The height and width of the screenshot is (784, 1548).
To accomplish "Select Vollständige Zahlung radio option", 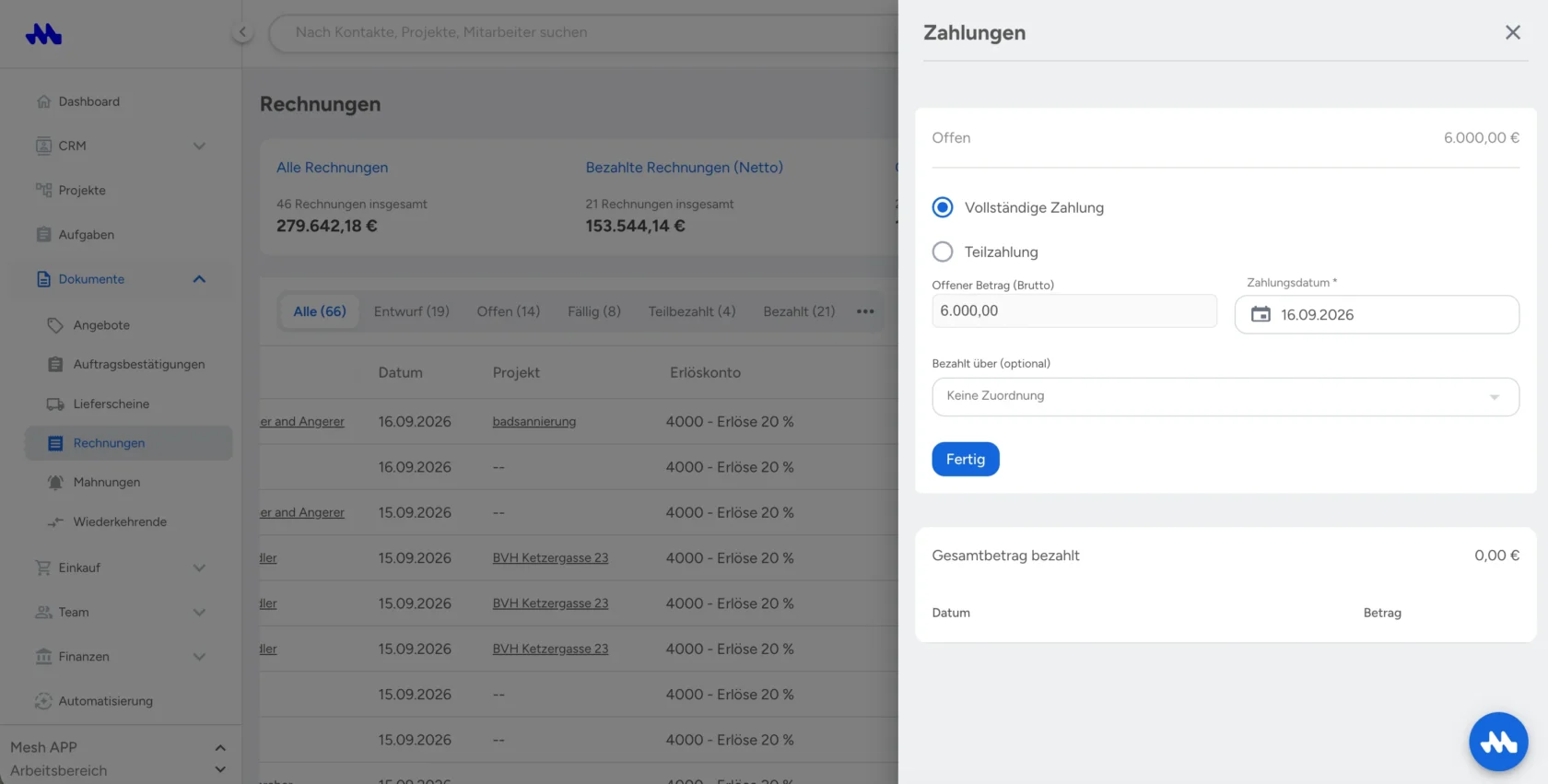I will point(943,207).
